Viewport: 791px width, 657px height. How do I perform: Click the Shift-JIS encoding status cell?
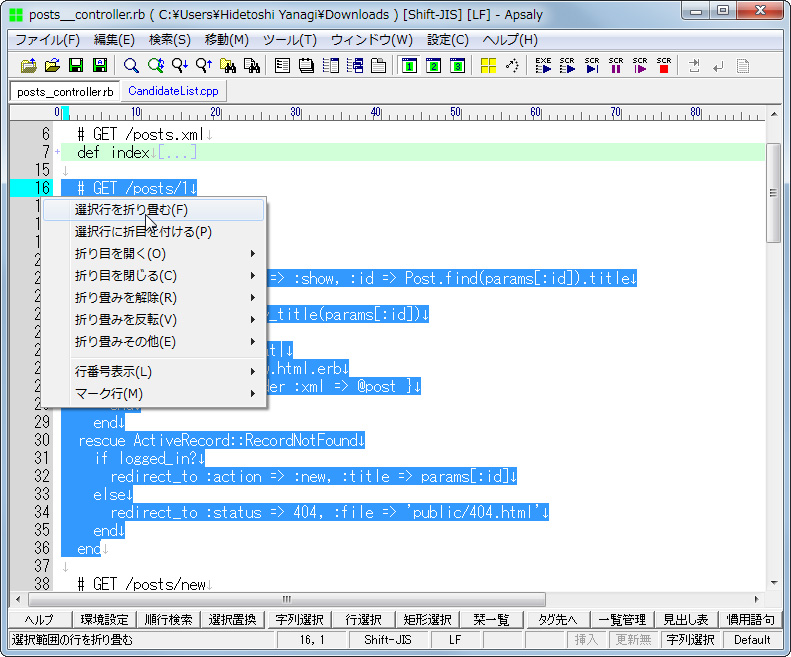click(387, 640)
